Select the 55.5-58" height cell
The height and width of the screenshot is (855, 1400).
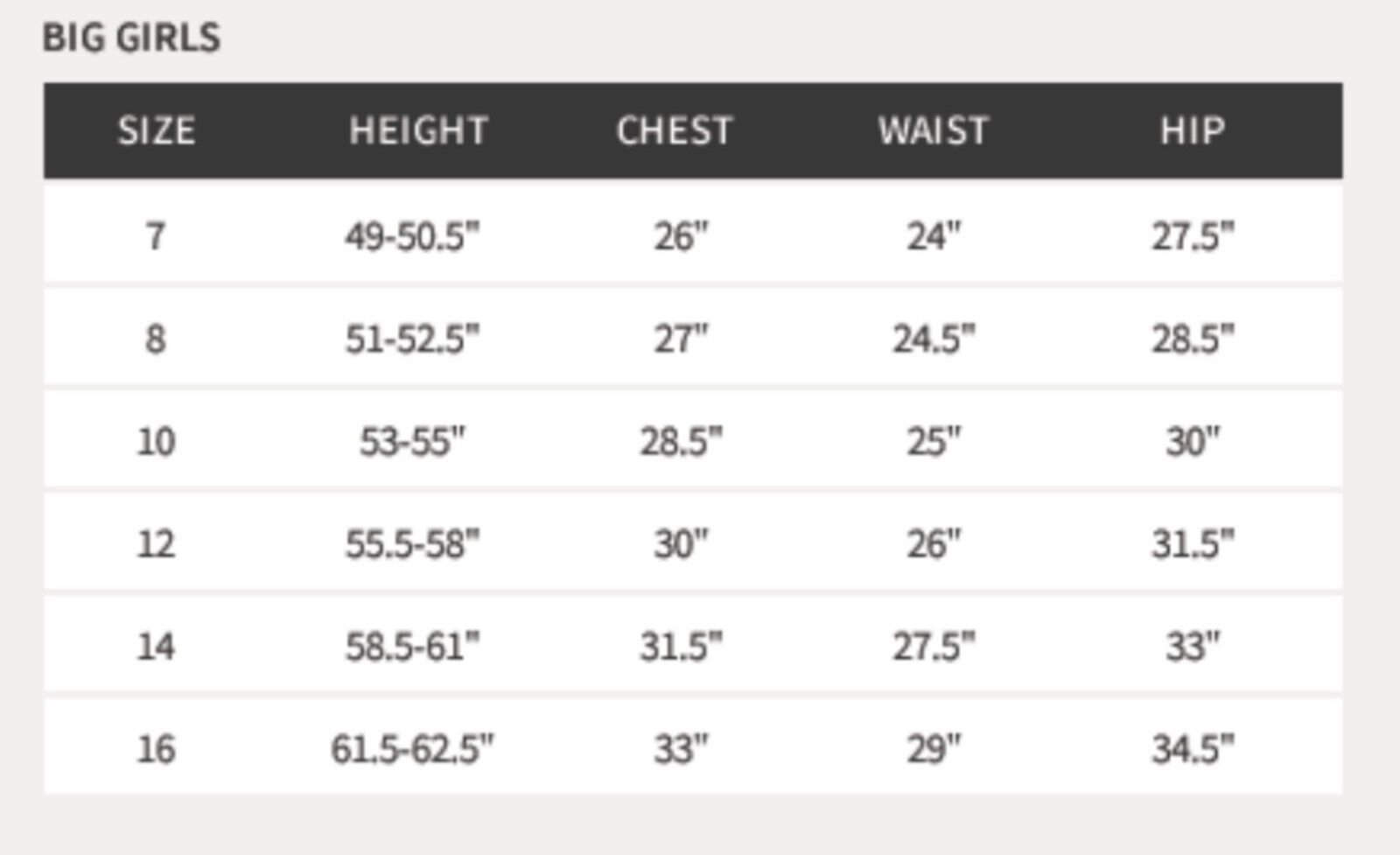412,543
